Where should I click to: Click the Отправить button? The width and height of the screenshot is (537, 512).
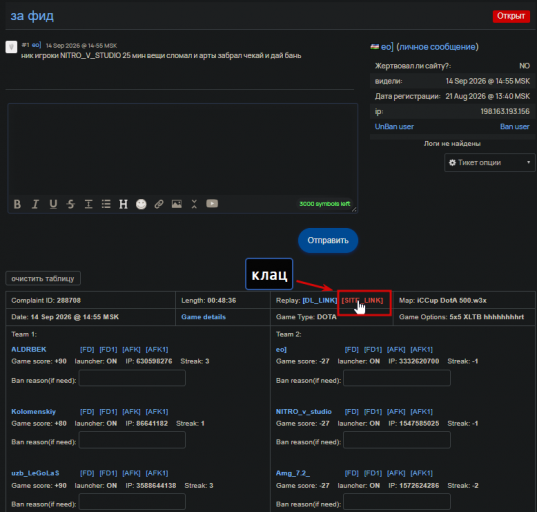click(x=328, y=240)
